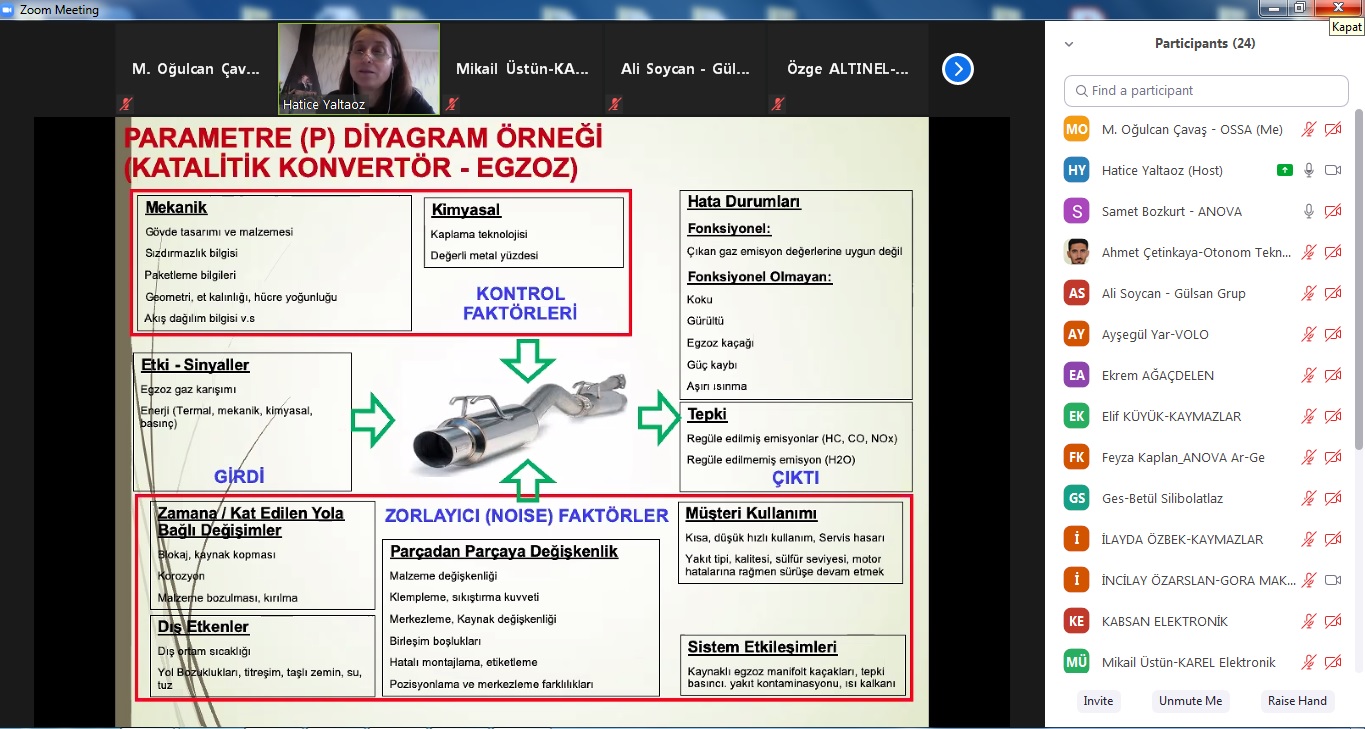Click the camera icon on Hatice Yaltaoz's row
Viewport: 1365px width, 729px height.
(1332, 171)
